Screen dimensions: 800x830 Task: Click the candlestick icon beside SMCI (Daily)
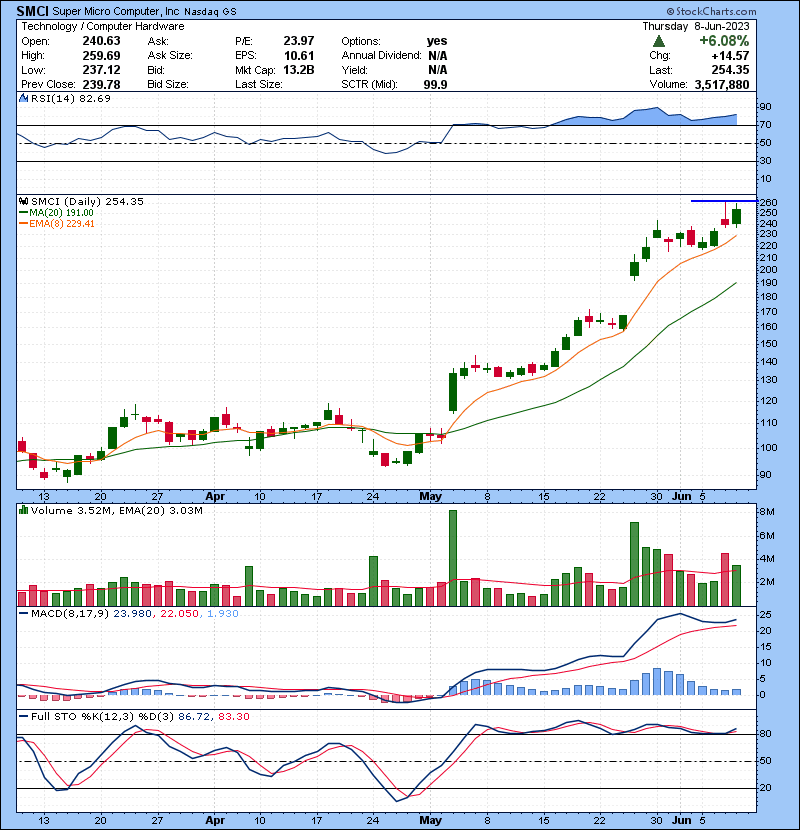pos(23,201)
